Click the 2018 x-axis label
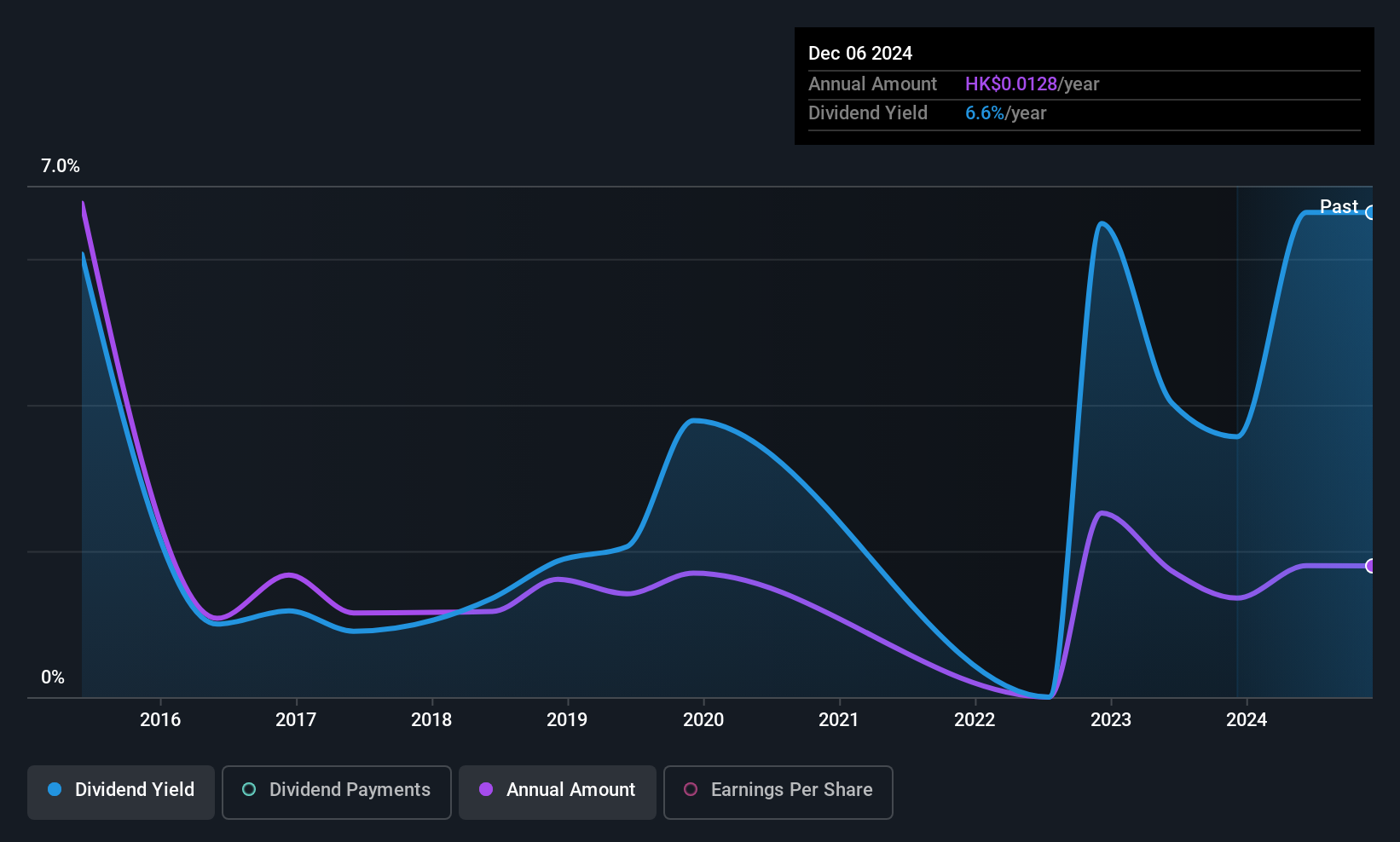This screenshot has height=842, width=1400. click(431, 719)
